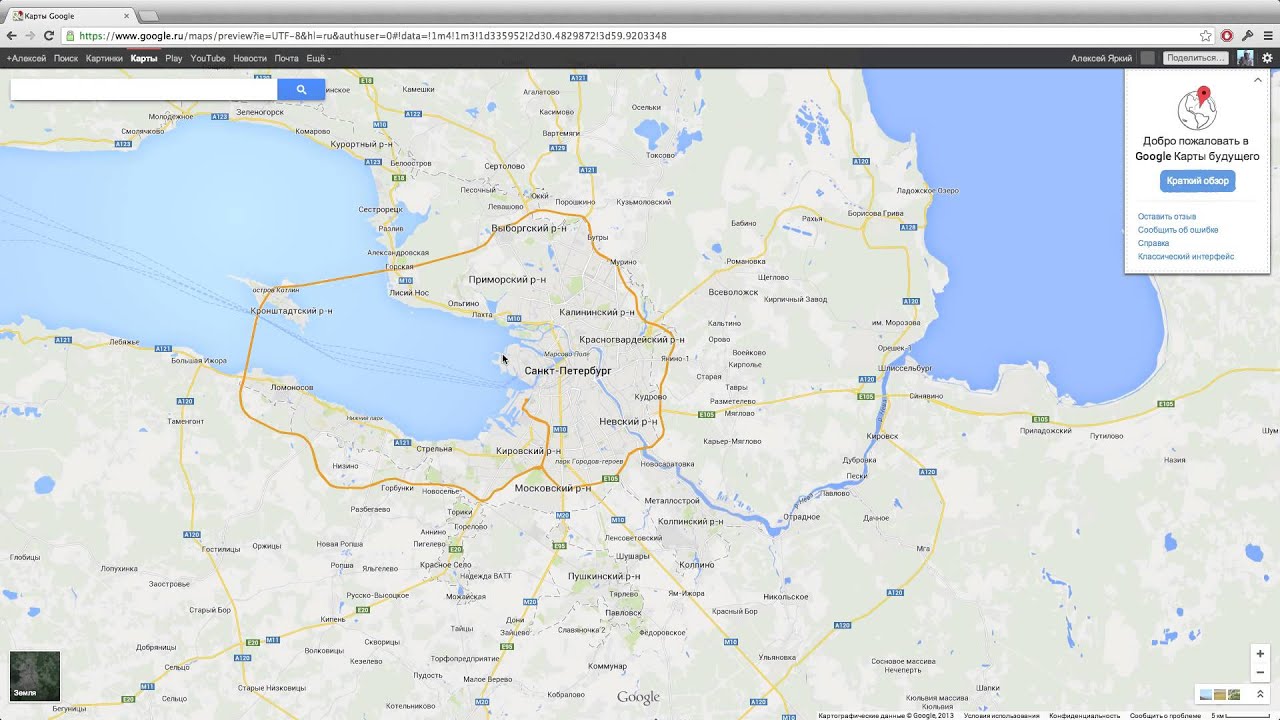Click the Сообщить об ошибке link
The width and height of the screenshot is (1280, 720).
1178,230
